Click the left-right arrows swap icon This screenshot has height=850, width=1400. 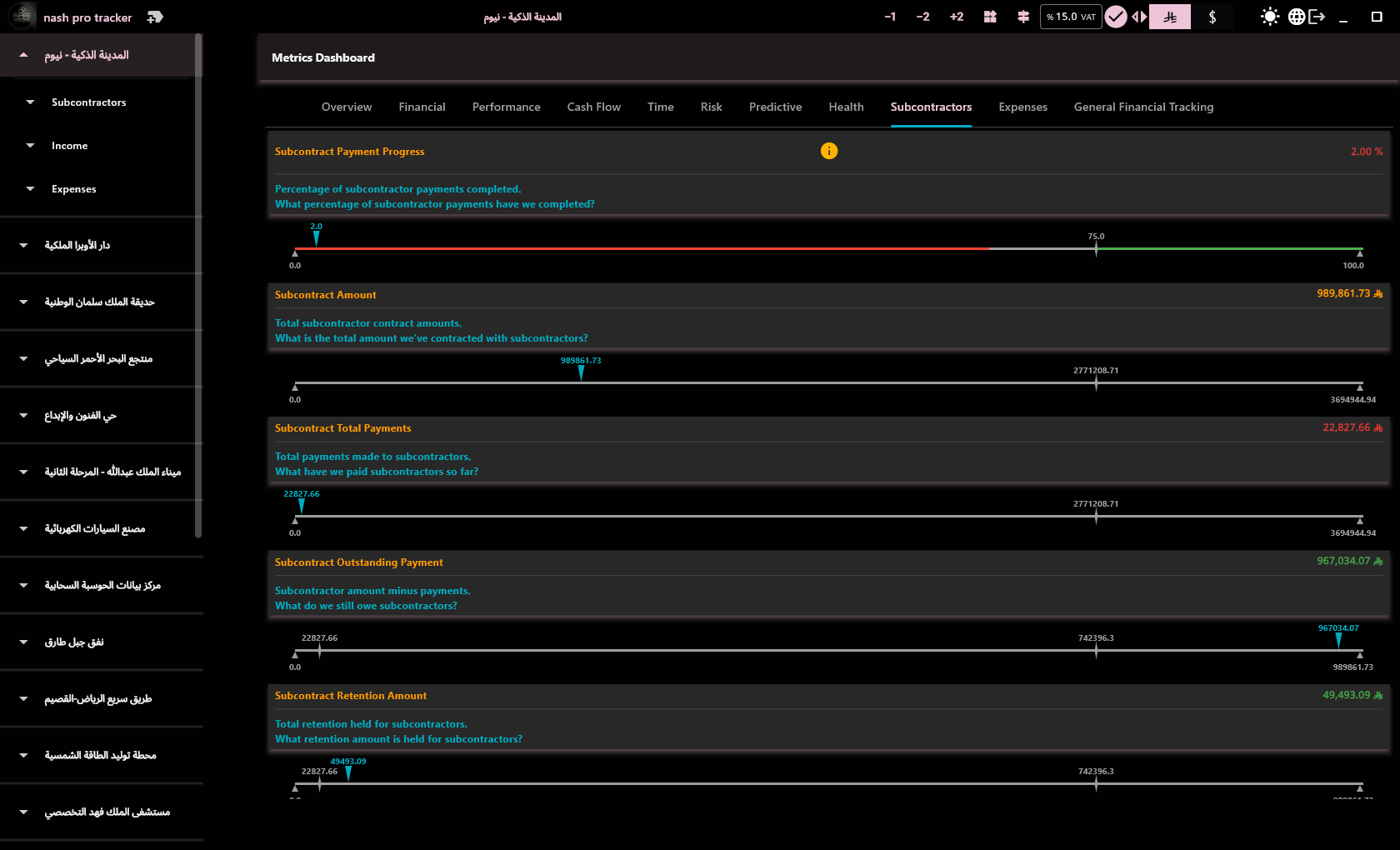[x=1139, y=17]
